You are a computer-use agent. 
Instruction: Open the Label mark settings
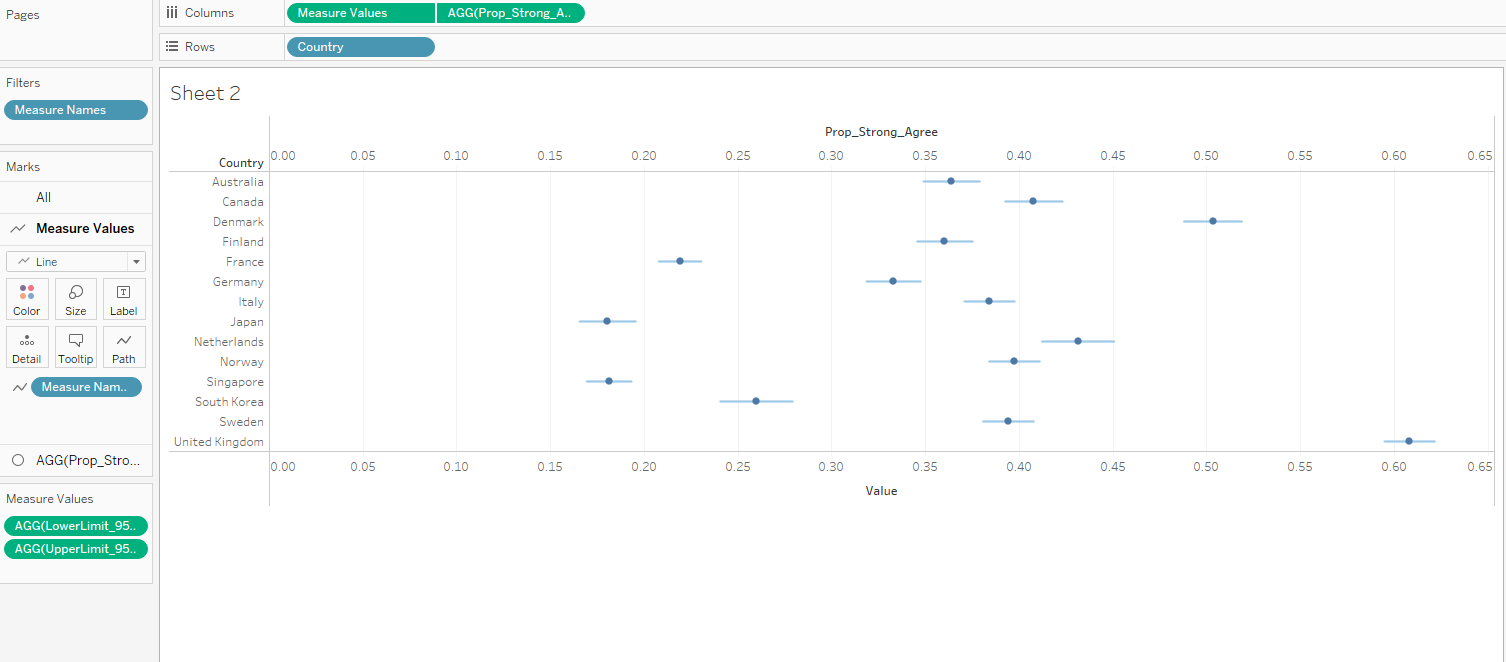(124, 299)
